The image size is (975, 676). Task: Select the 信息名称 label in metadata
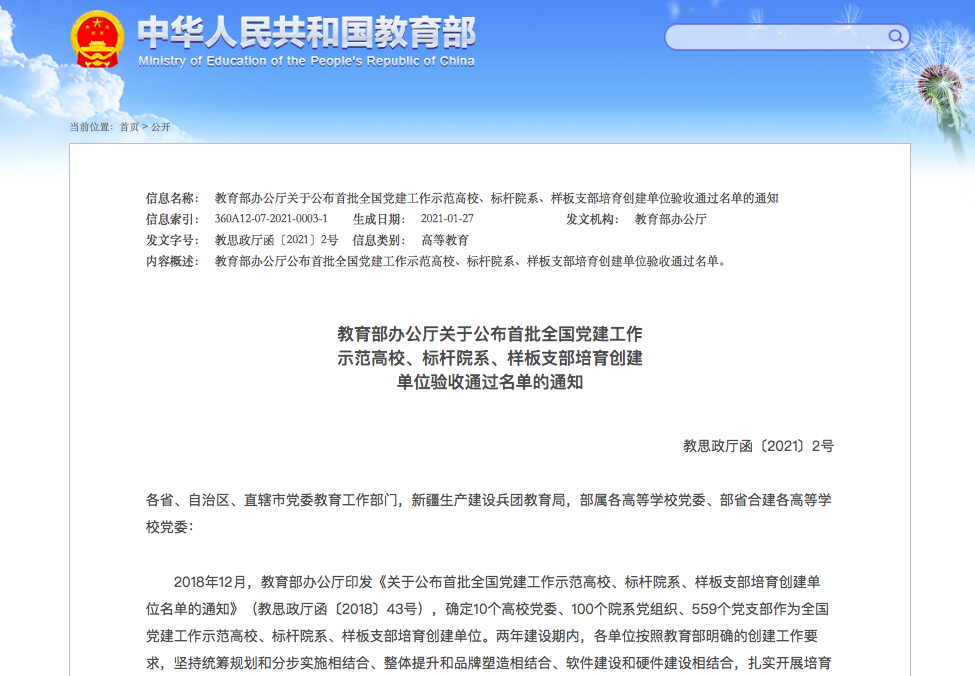[x=172, y=198]
